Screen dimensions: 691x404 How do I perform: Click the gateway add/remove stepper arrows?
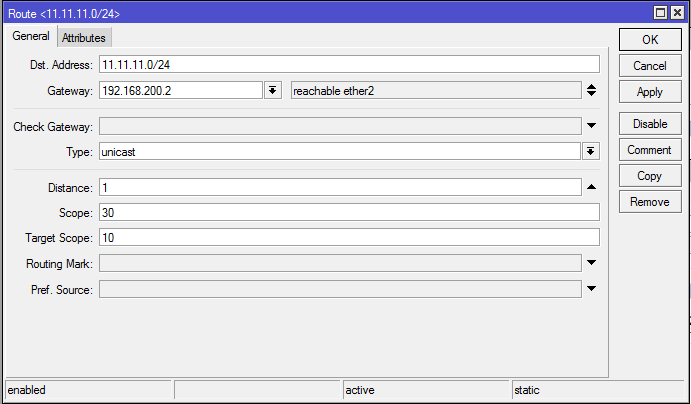[591, 91]
